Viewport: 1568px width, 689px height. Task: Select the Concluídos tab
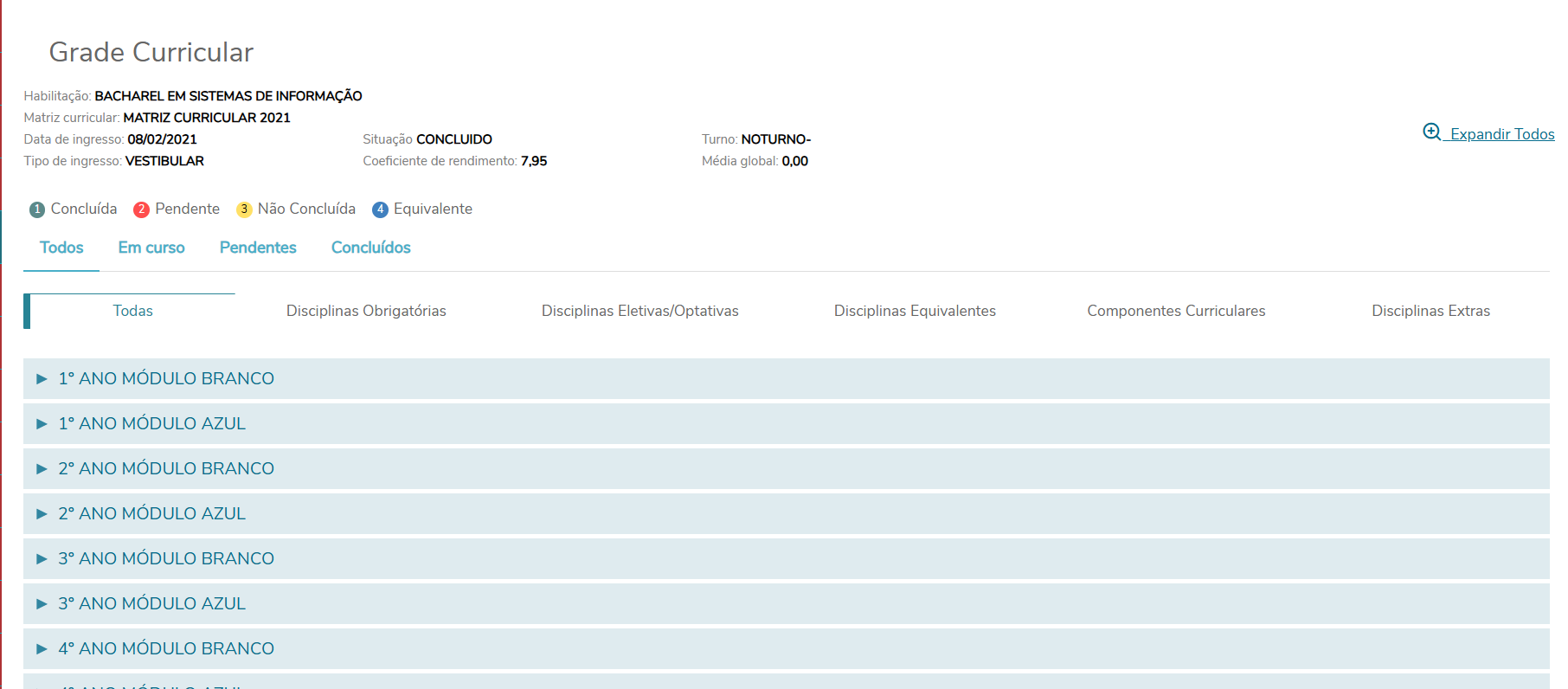click(x=370, y=248)
